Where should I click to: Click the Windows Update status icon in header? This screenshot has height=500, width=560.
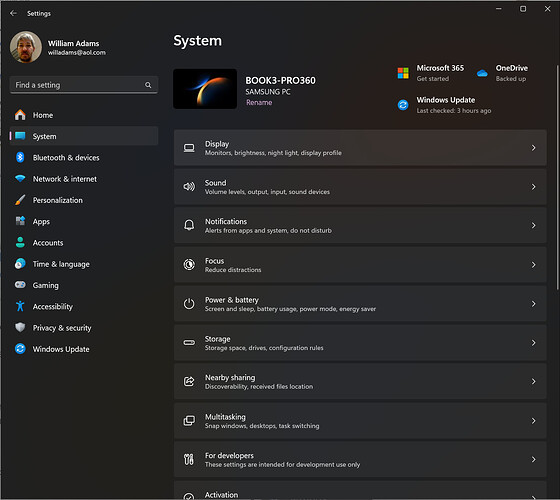tap(403, 105)
